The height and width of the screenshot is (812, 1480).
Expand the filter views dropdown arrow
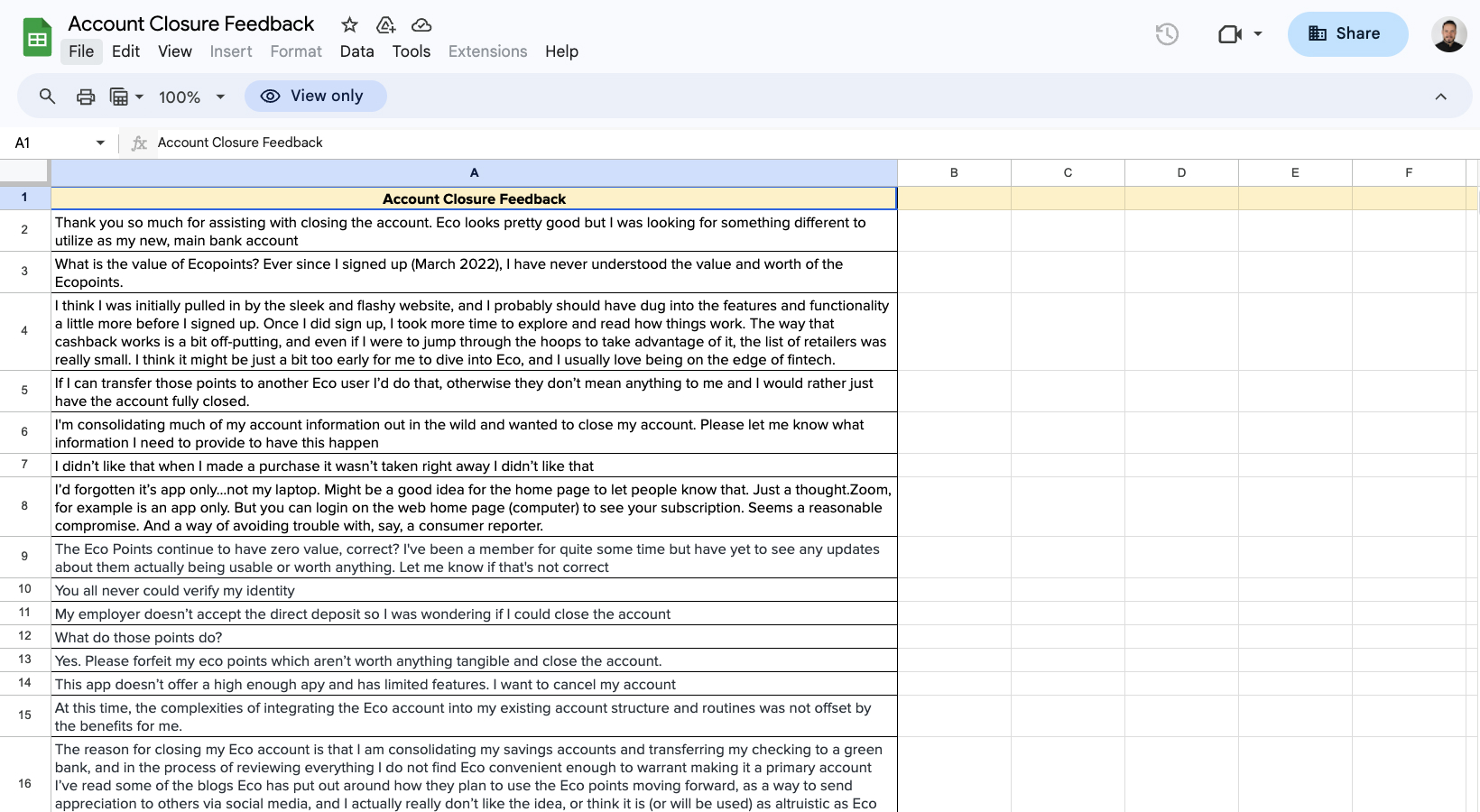139,97
